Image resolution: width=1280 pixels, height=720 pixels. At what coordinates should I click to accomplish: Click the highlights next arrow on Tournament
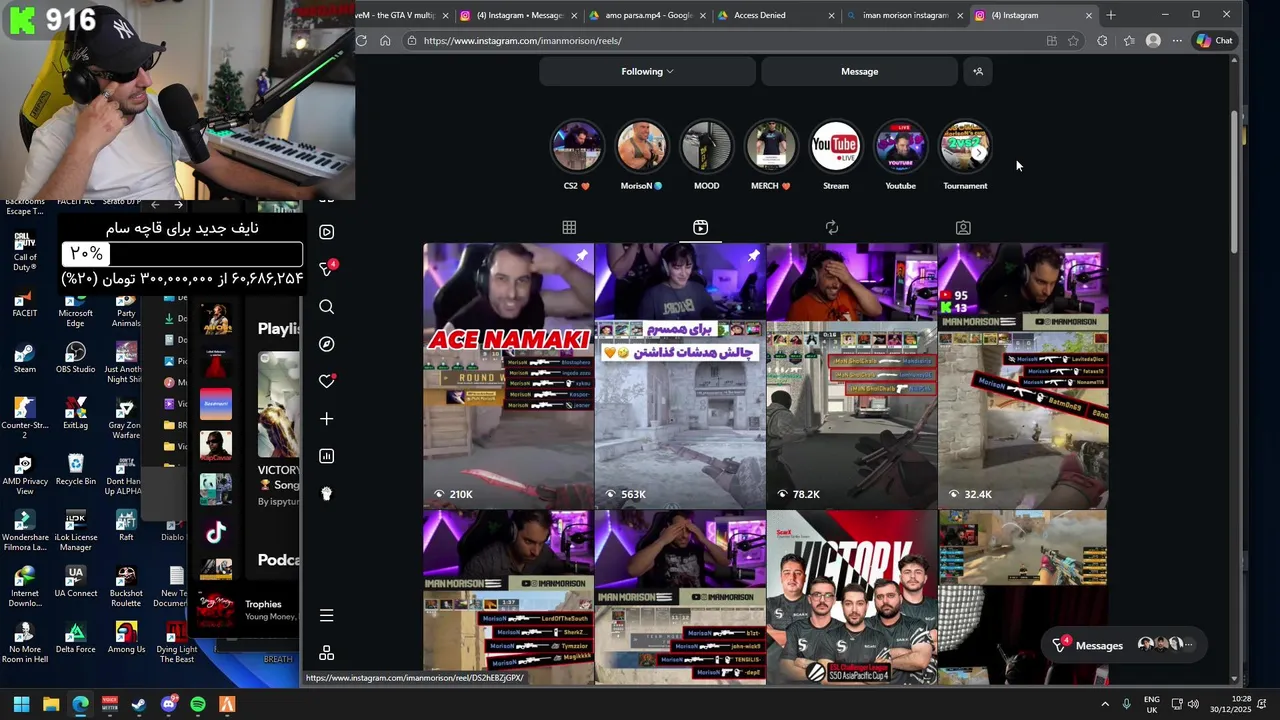click(978, 153)
